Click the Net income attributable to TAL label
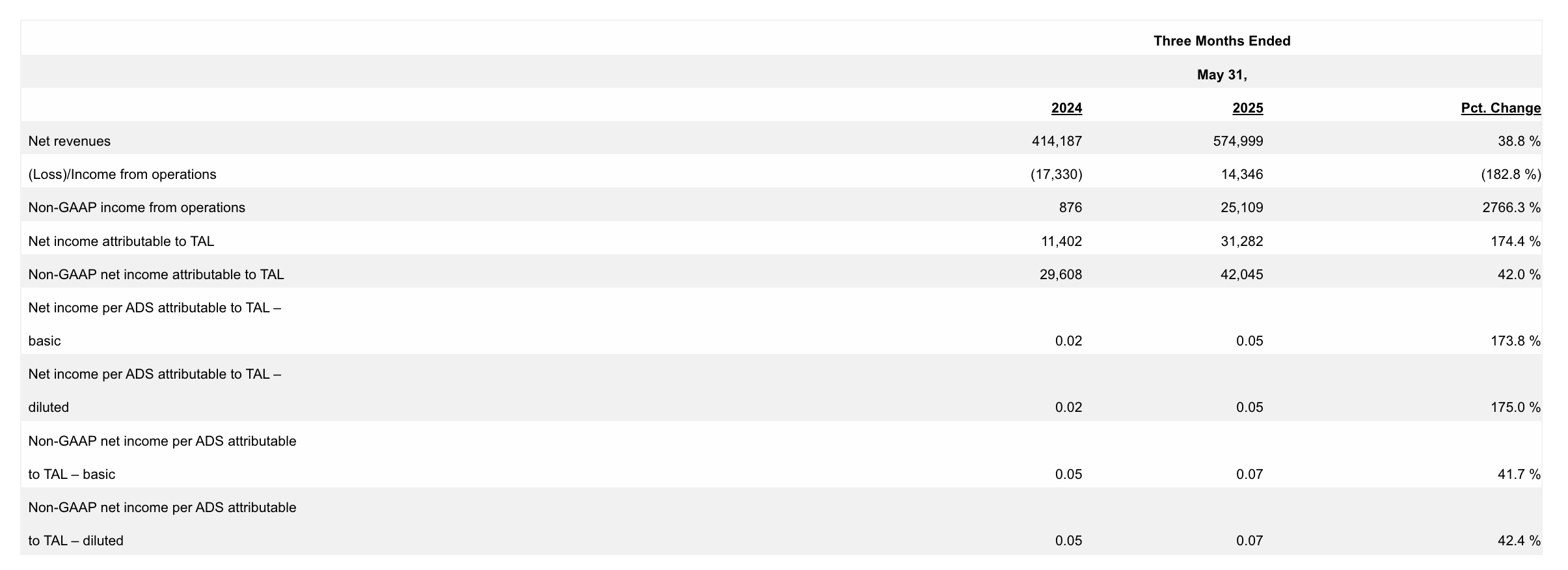Image resolution: width=1568 pixels, height=570 pixels. (x=121, y=241)
